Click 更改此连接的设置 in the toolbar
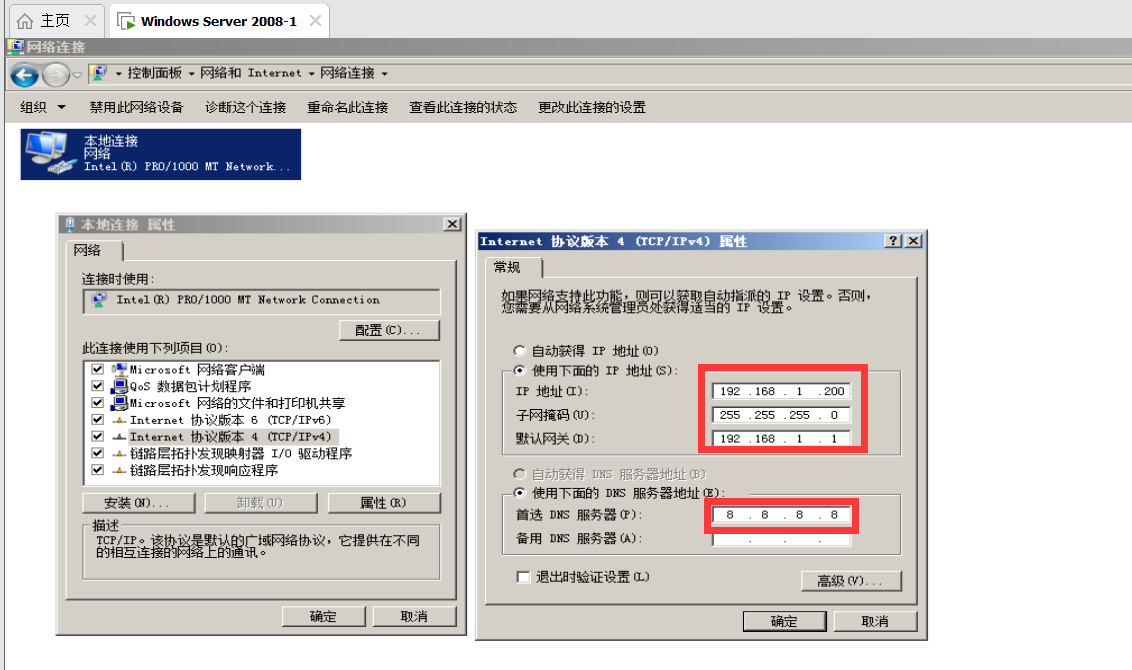 click(x=591, y=107)
